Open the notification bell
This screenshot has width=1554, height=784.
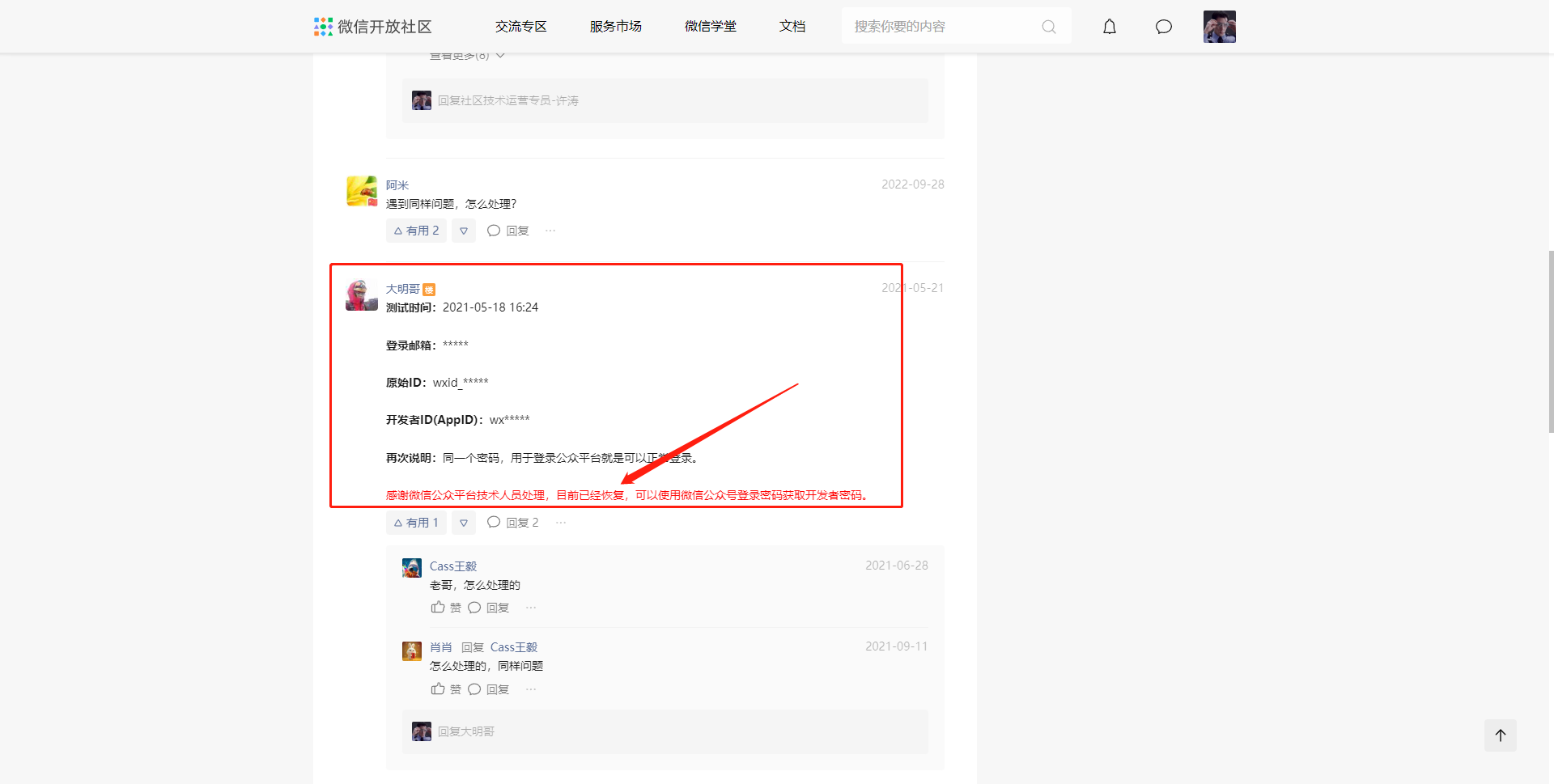1110,27
